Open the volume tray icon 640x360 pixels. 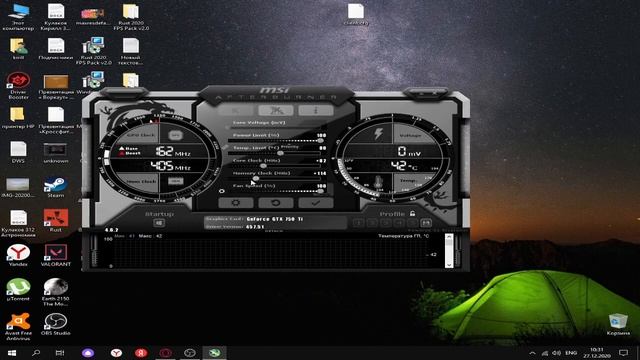[x=556, y=353]
